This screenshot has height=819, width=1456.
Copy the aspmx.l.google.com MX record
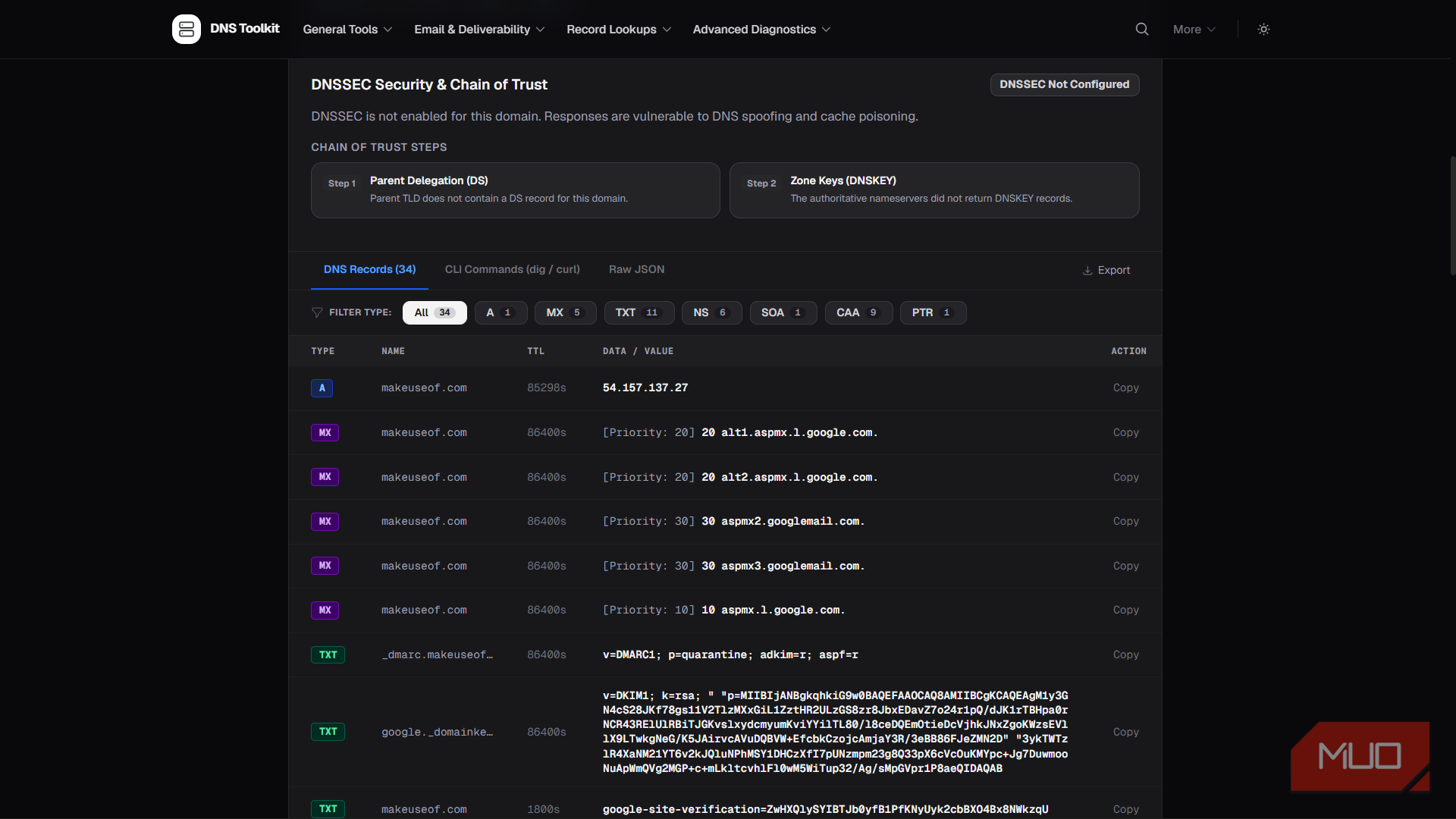click(x=1125, y=610)
